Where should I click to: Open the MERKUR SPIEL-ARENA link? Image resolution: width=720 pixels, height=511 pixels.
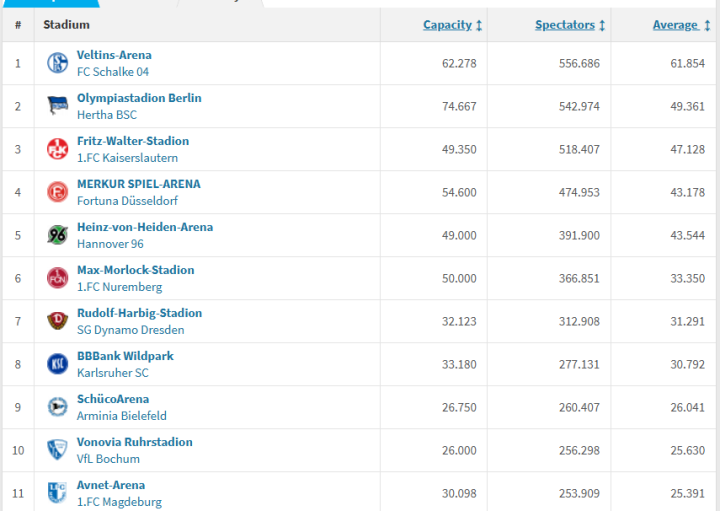pos(139,184)
